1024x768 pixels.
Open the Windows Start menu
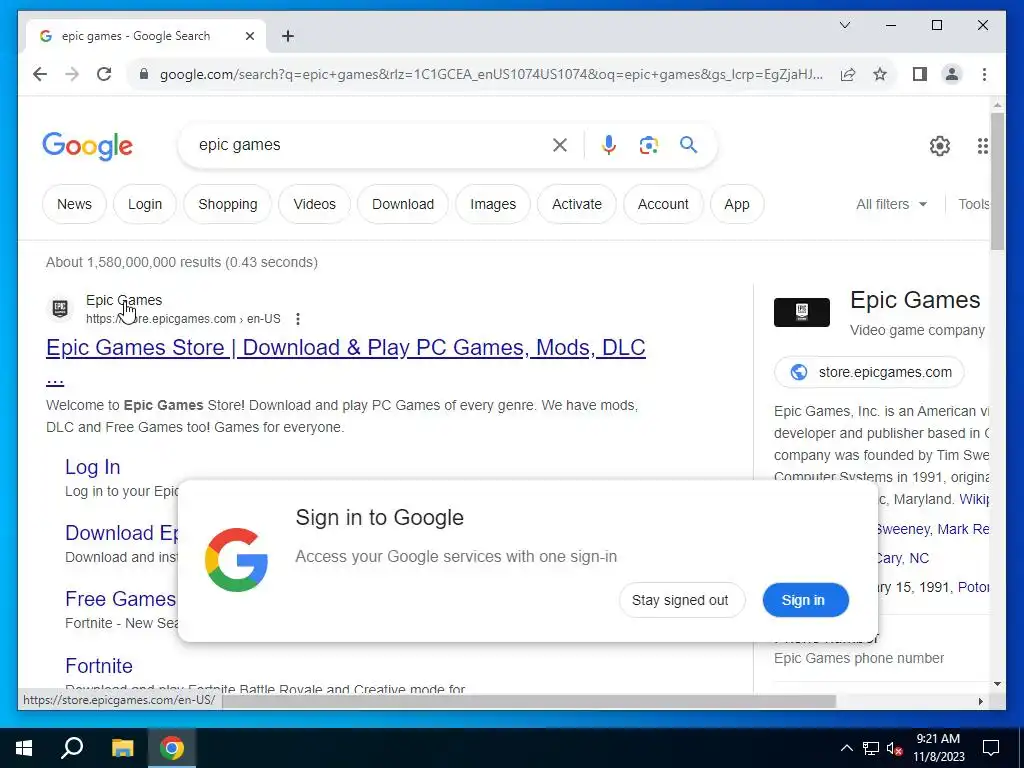point(24,748)
